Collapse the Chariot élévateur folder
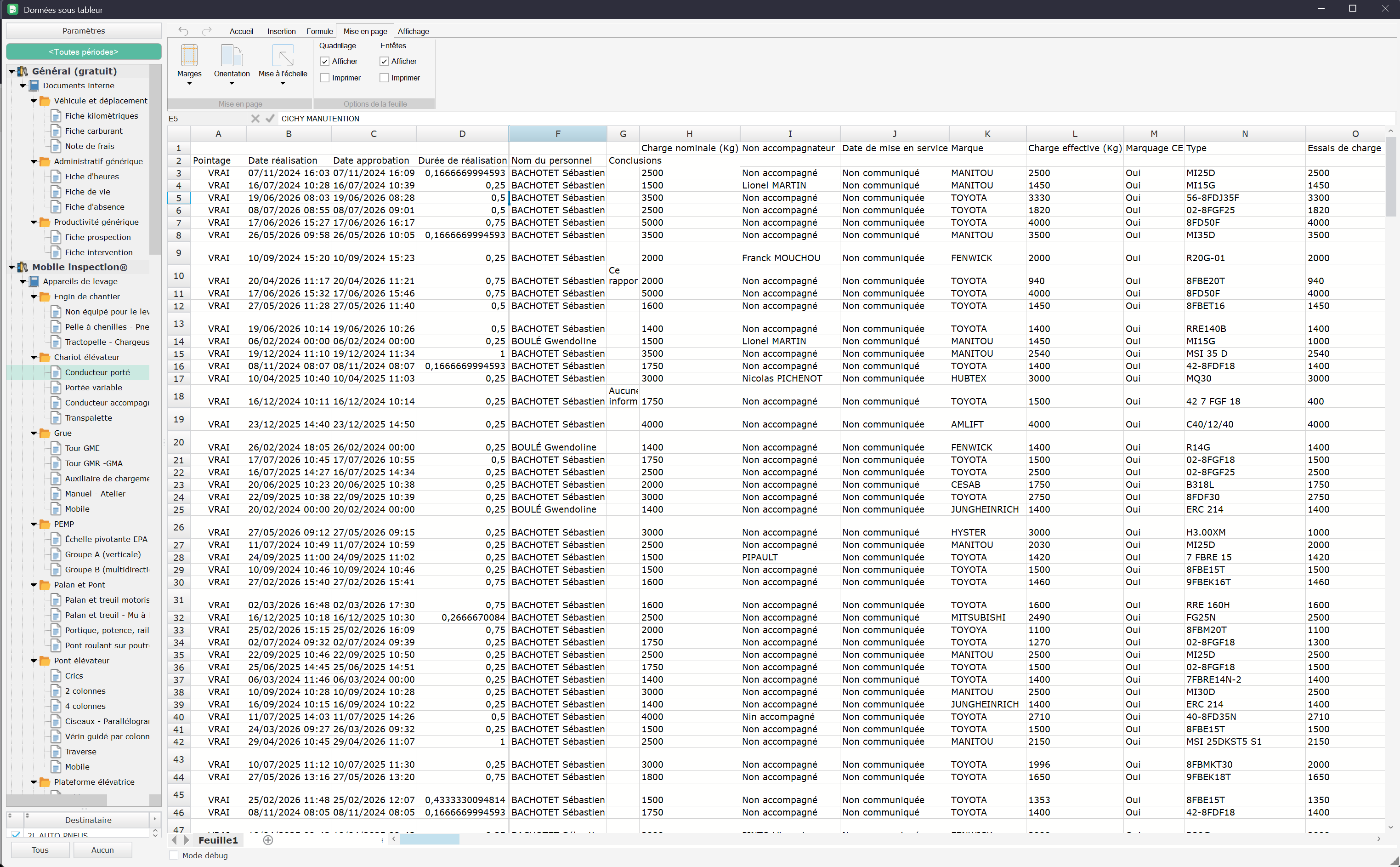The image size is (1400, 867). coord(33,357)
